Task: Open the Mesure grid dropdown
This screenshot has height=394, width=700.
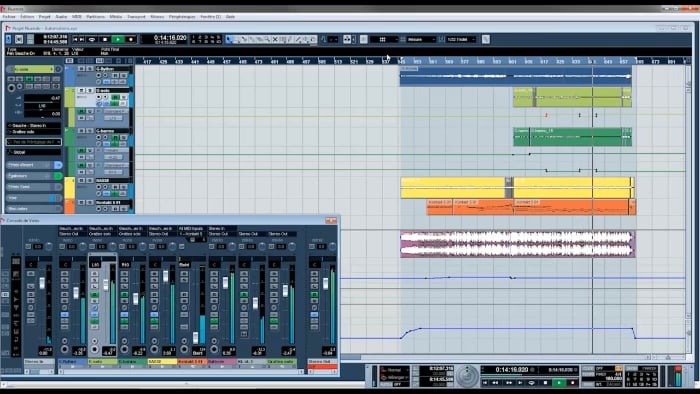Action: click(420, 39)
